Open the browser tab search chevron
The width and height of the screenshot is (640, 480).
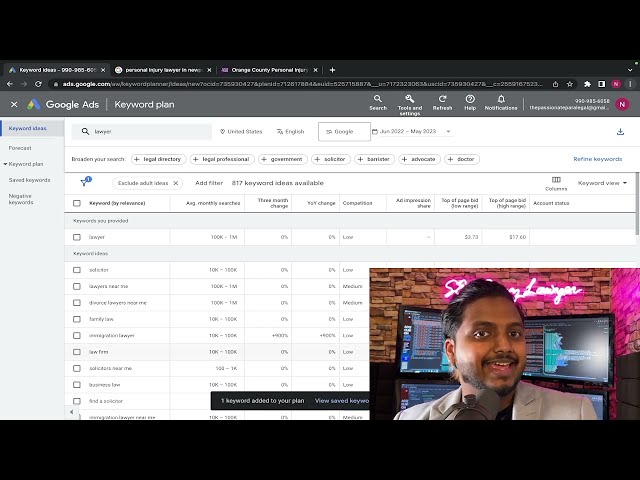630,70
